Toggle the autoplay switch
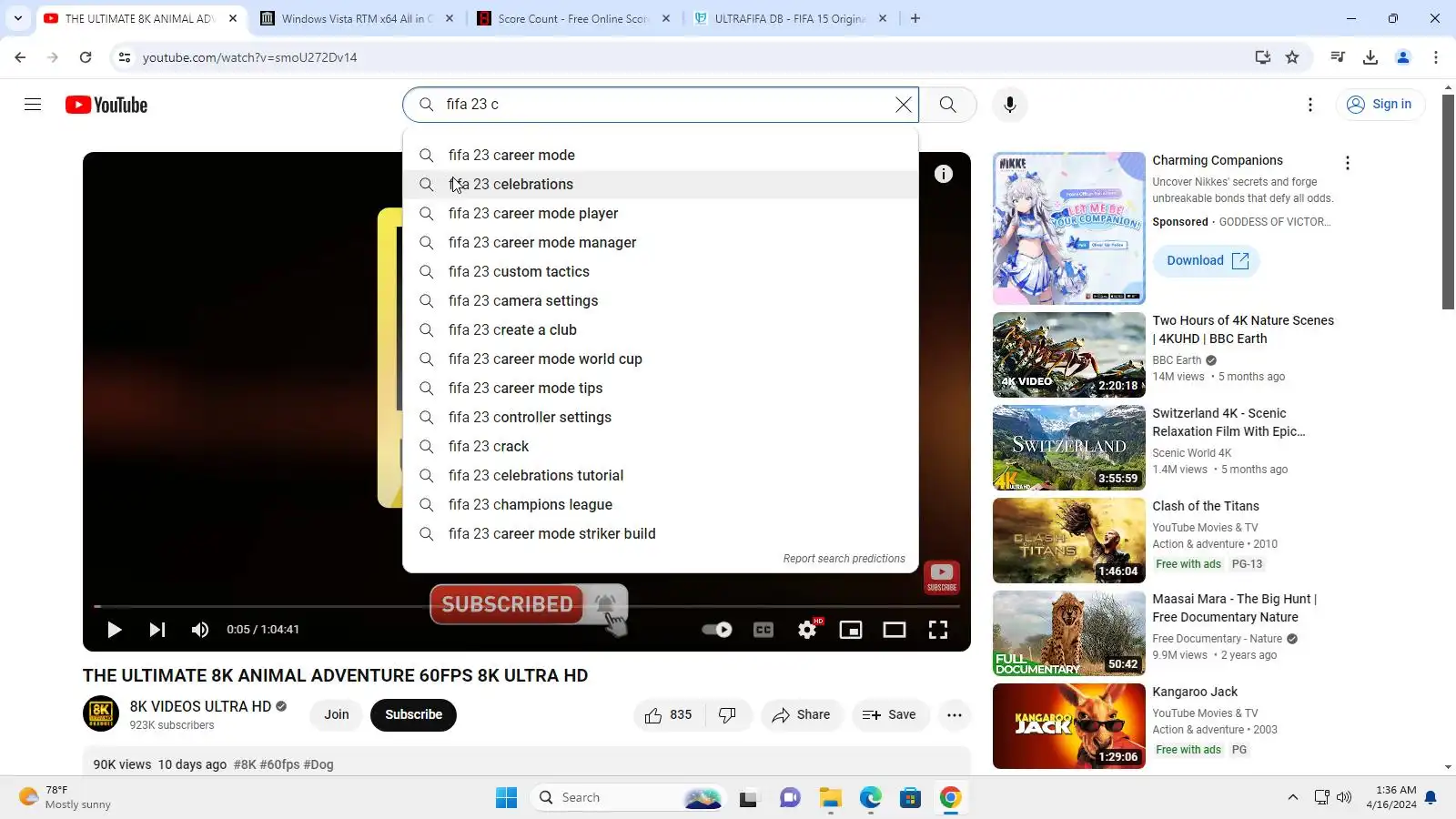The height and width of the screenshot is (819, 1456). (x=717, y=630)
